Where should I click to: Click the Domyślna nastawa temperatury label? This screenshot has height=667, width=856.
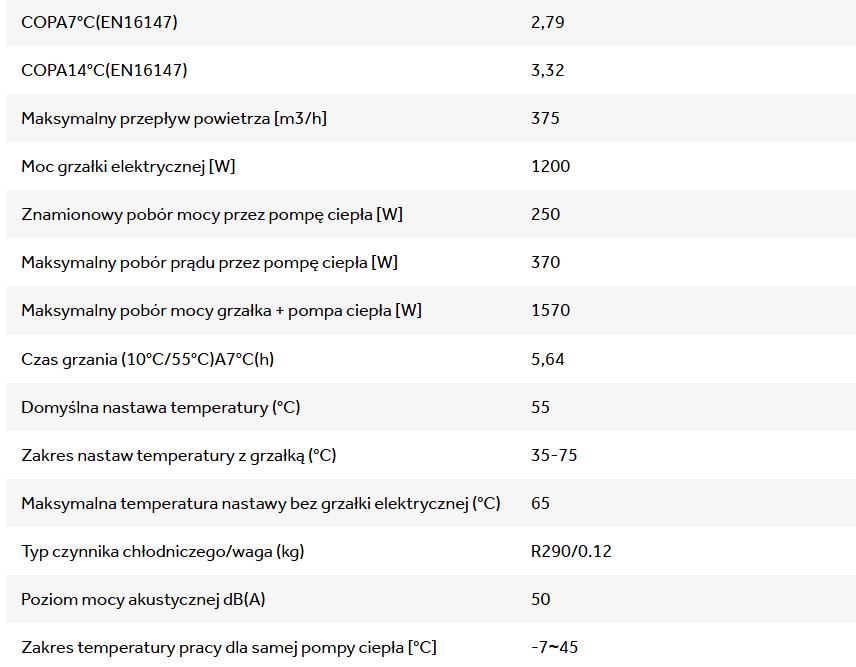tap(160, 407)
